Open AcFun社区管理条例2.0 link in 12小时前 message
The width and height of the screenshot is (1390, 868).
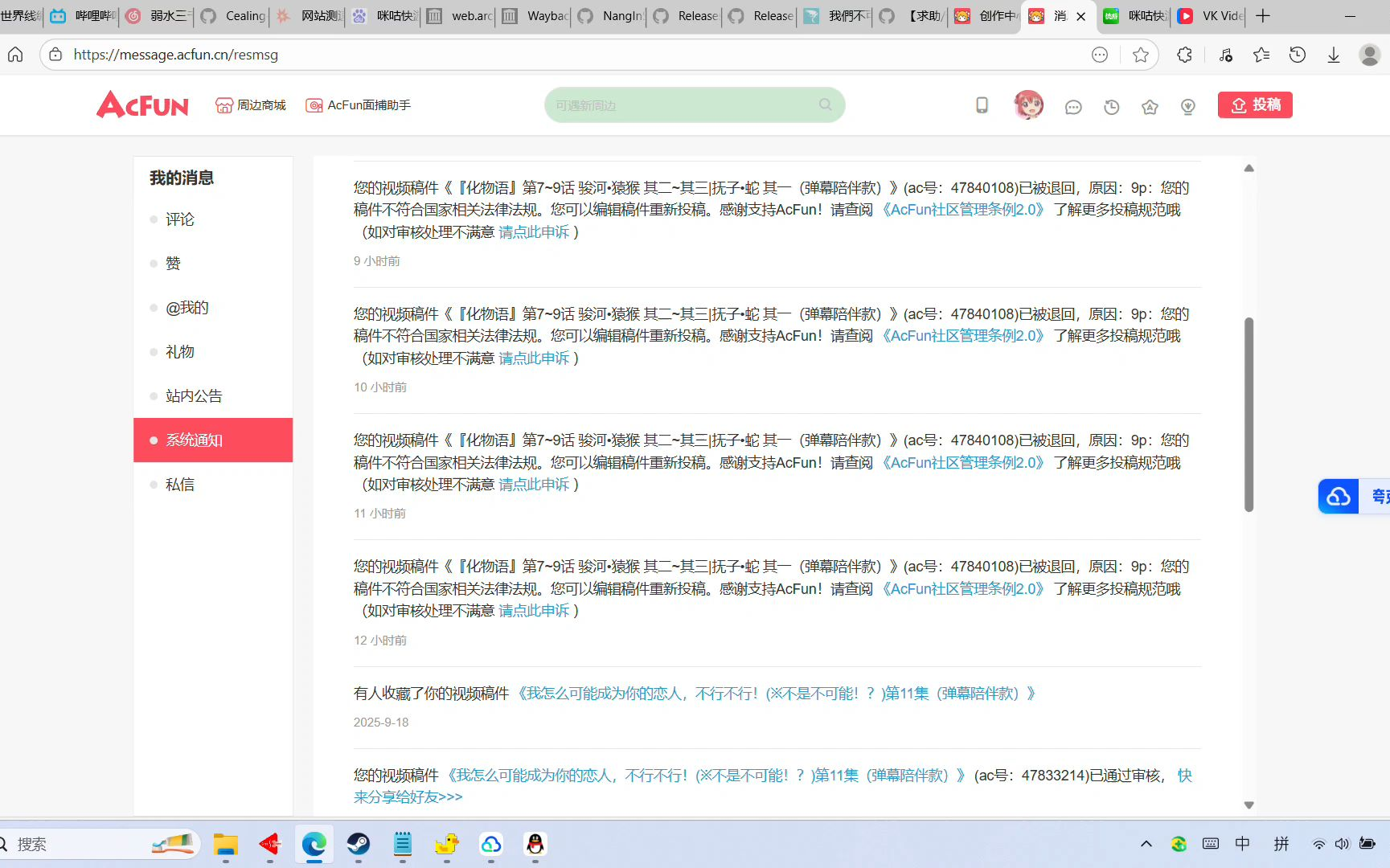point(963,589)
